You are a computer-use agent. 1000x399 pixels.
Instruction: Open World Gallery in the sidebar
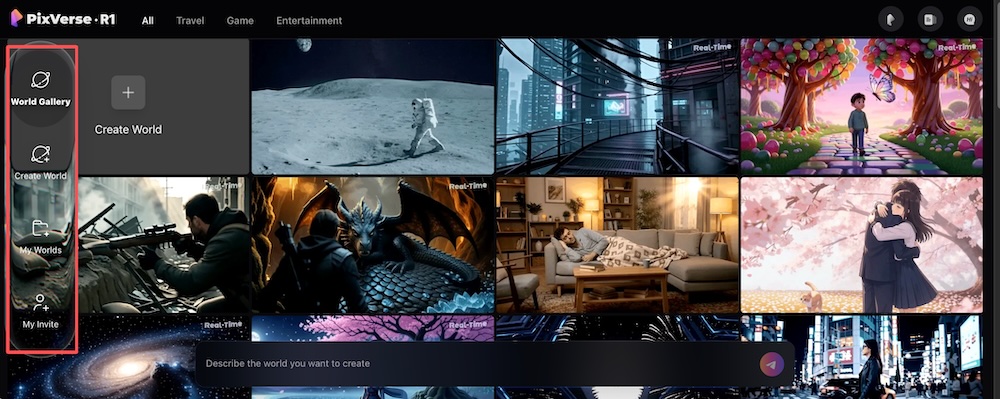[41, 88]
